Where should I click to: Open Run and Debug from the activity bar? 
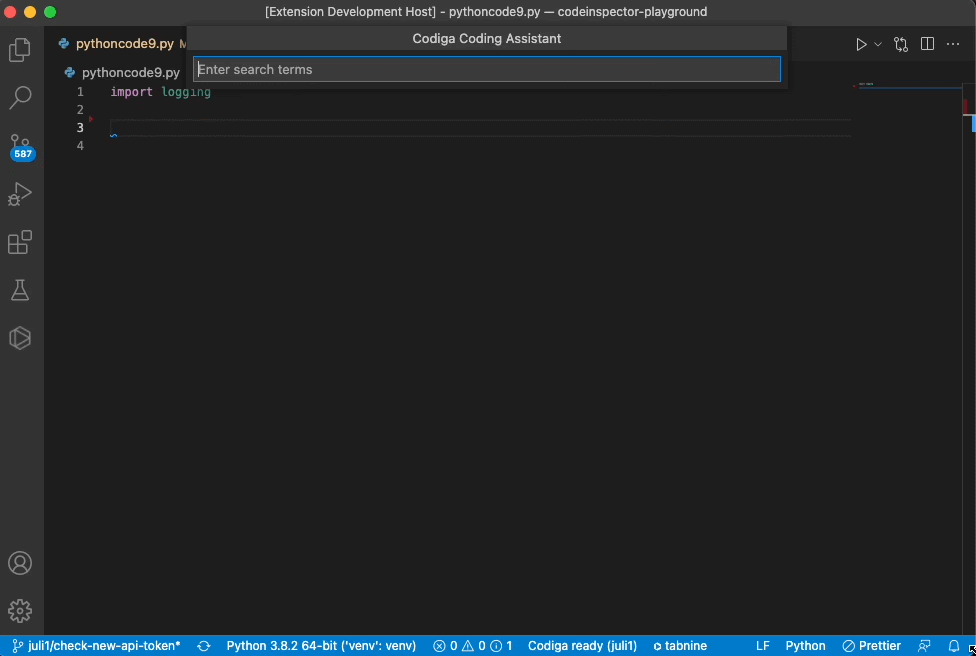click(x=22, y=194)
